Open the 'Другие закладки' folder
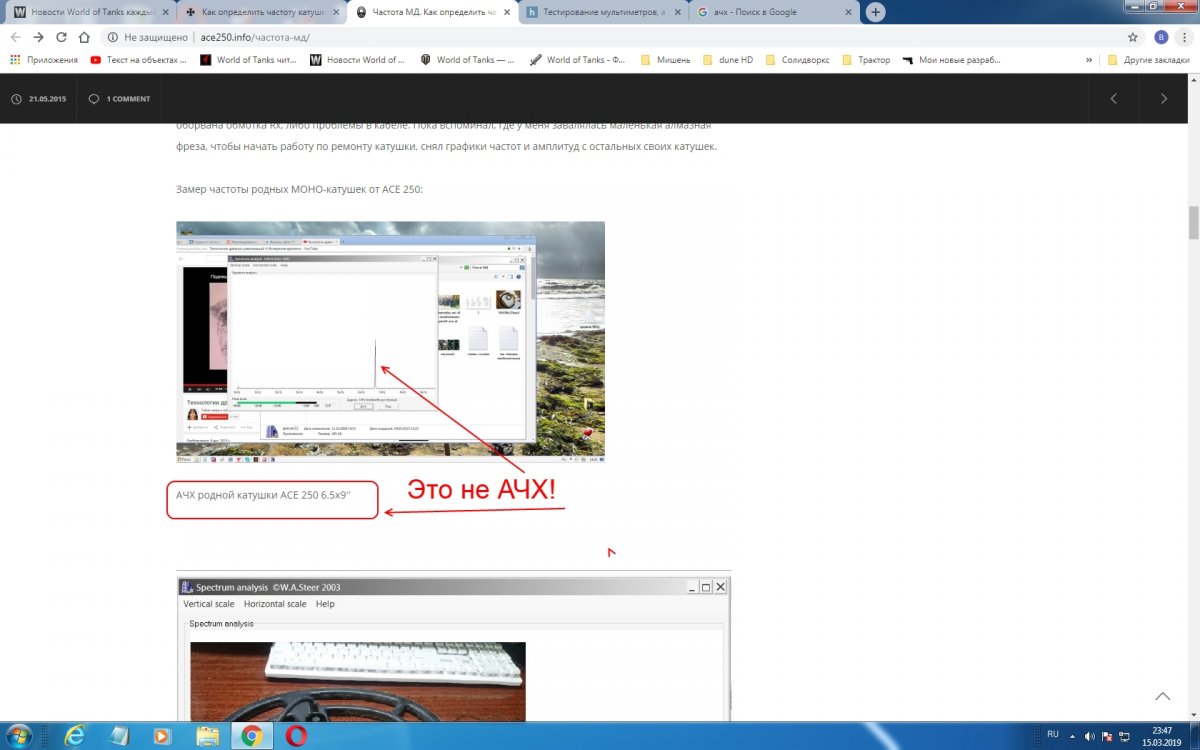 [1149, 60]
